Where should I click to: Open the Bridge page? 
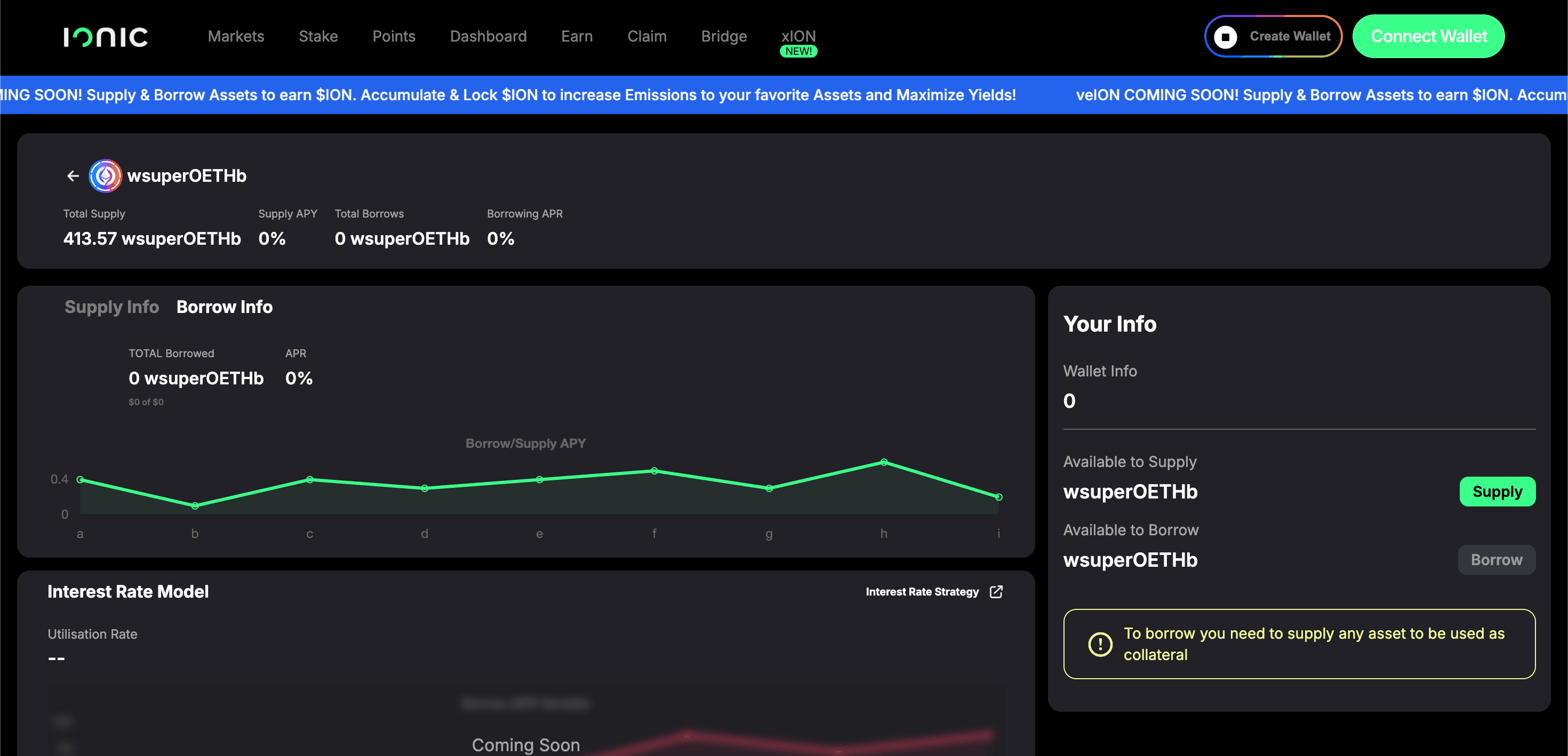coord(724,37)
